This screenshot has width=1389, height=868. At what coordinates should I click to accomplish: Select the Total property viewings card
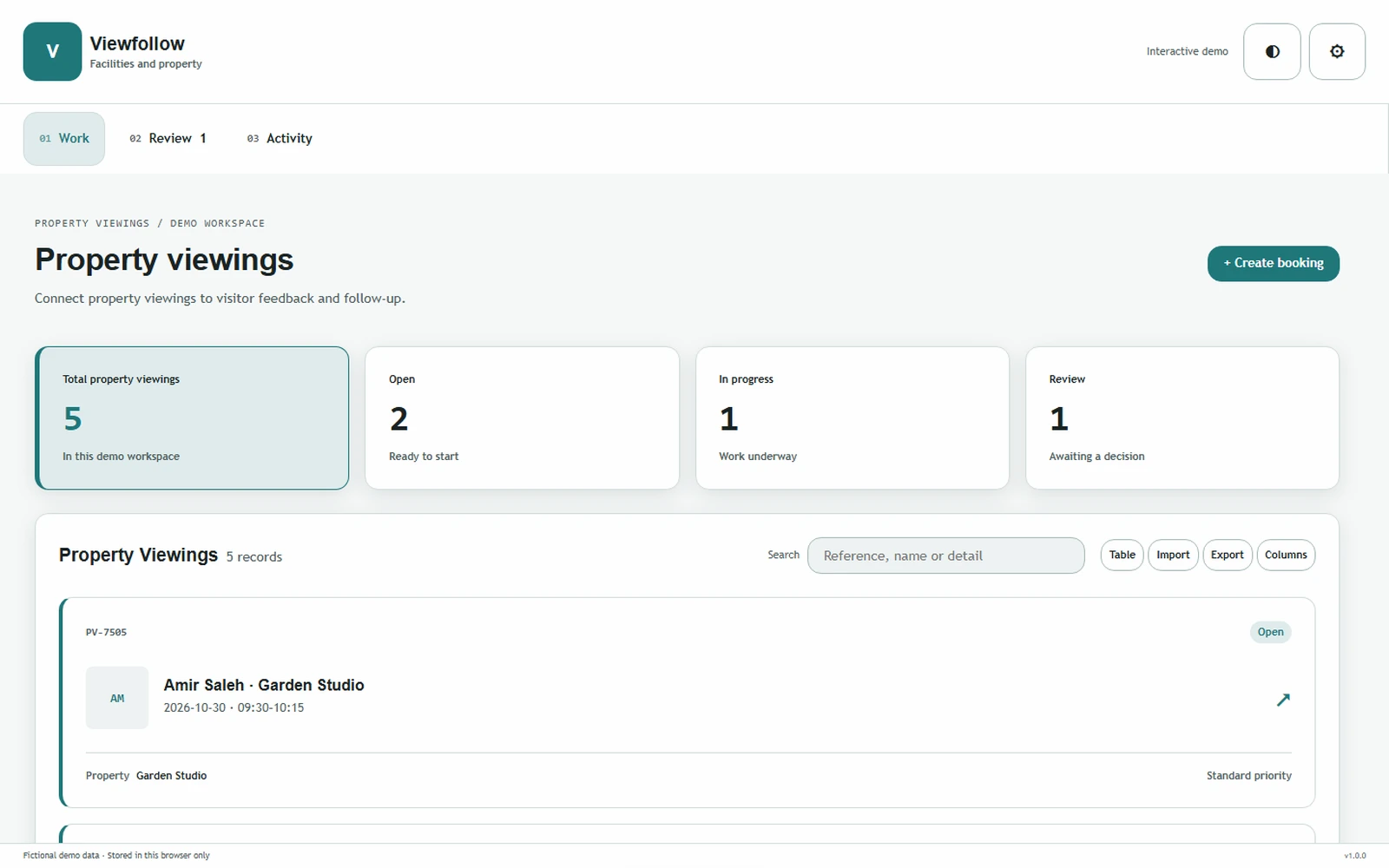click(x=192, y=418)
